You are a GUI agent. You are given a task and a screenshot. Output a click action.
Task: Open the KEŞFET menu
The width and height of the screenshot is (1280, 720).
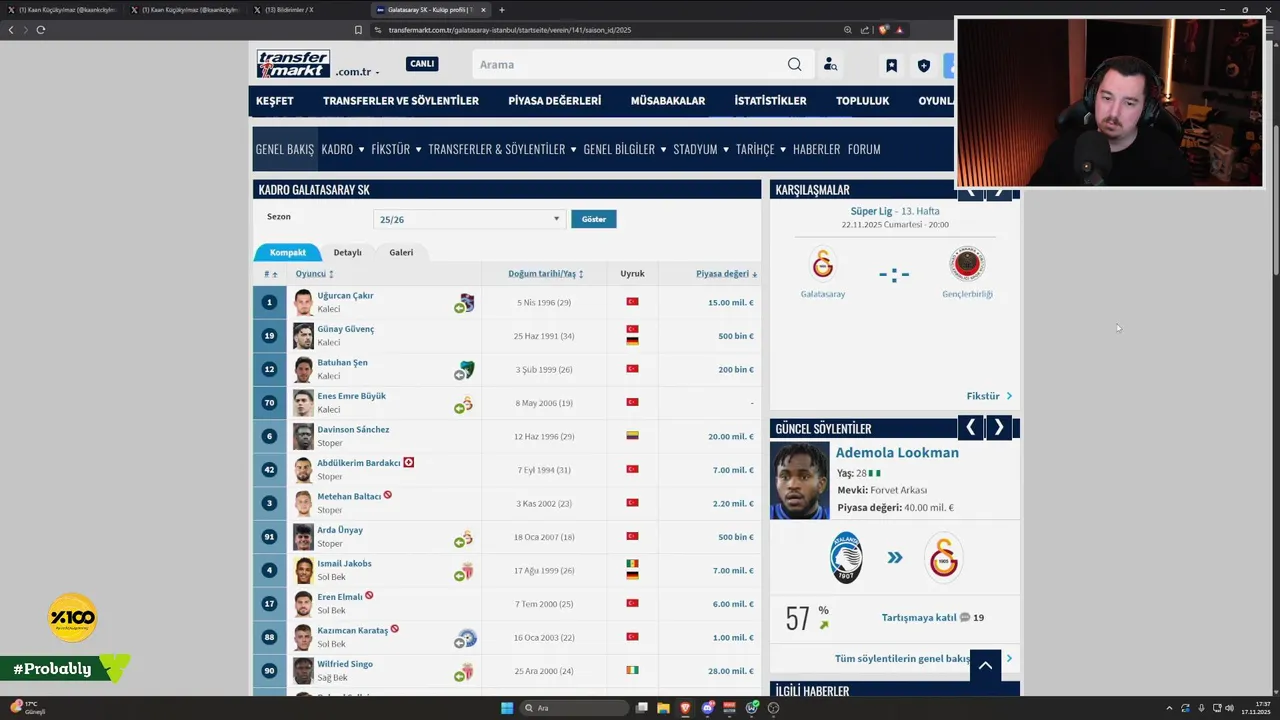point(275,101)
